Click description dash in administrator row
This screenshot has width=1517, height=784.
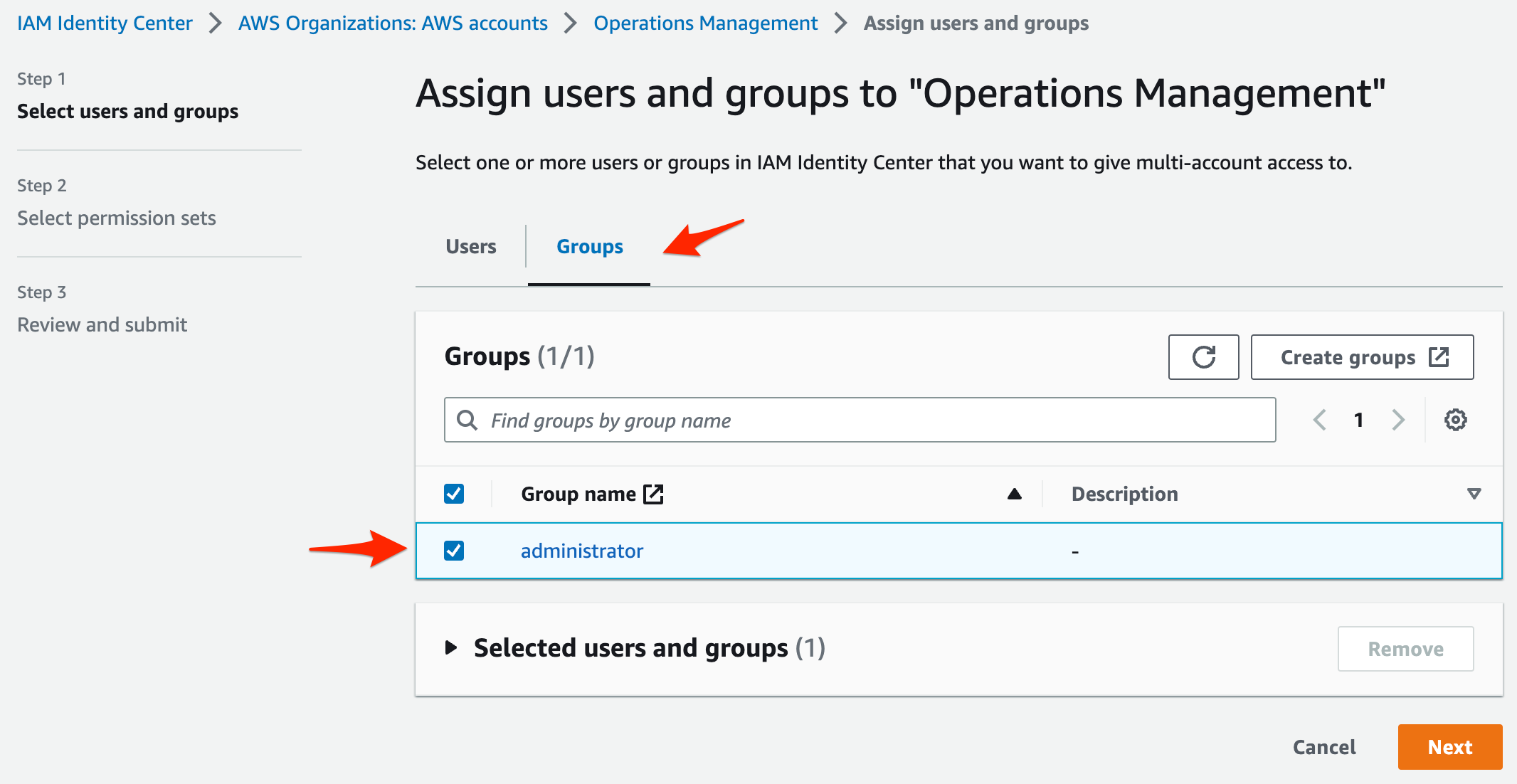coord(1075,551)
